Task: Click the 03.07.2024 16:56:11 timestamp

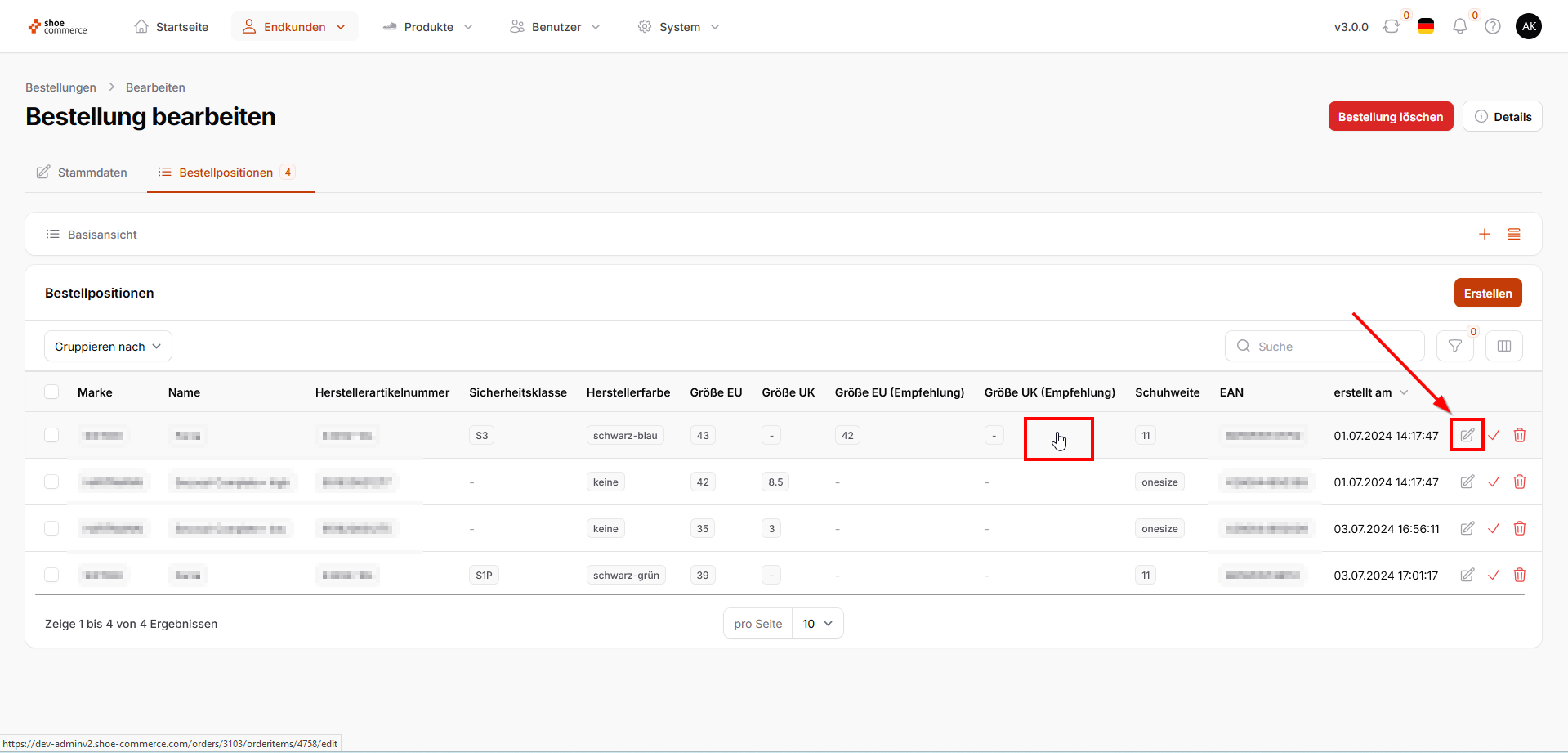Action: pos(1387,529)
